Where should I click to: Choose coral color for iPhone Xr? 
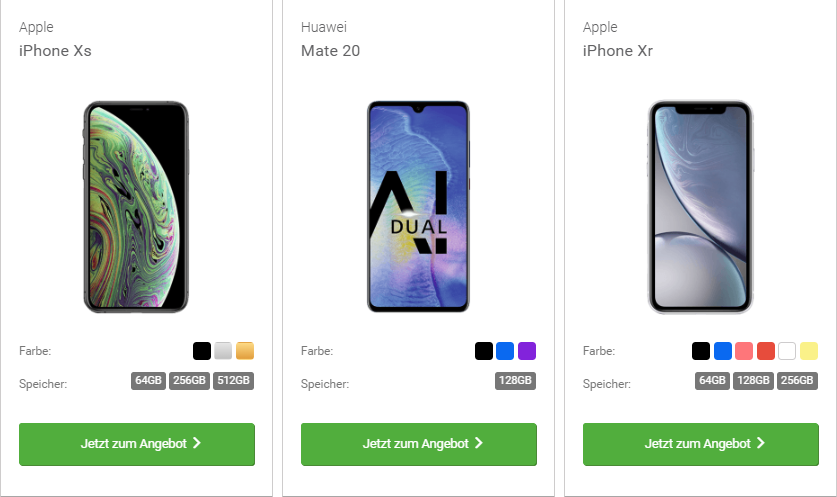pyautogui.click(x=744, y=351)
